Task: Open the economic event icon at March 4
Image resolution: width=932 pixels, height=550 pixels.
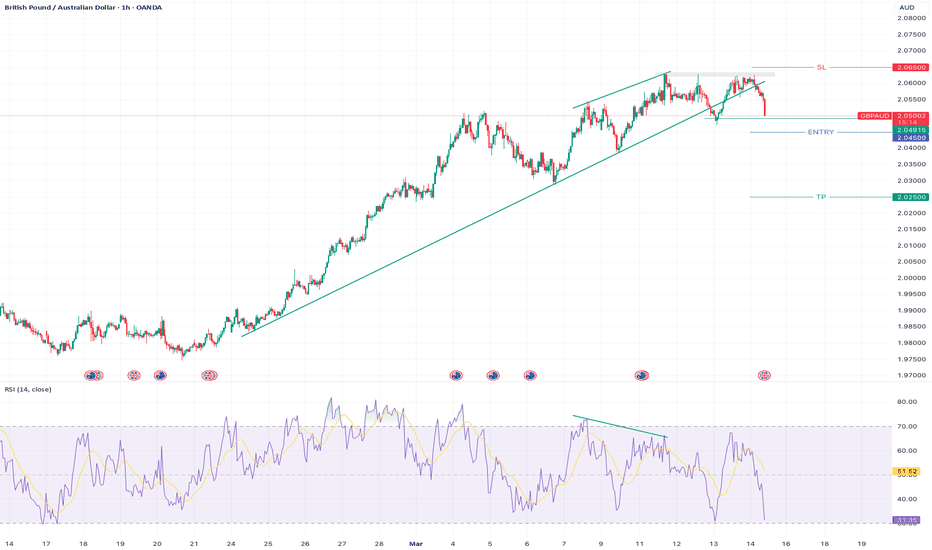Action: 456,375
